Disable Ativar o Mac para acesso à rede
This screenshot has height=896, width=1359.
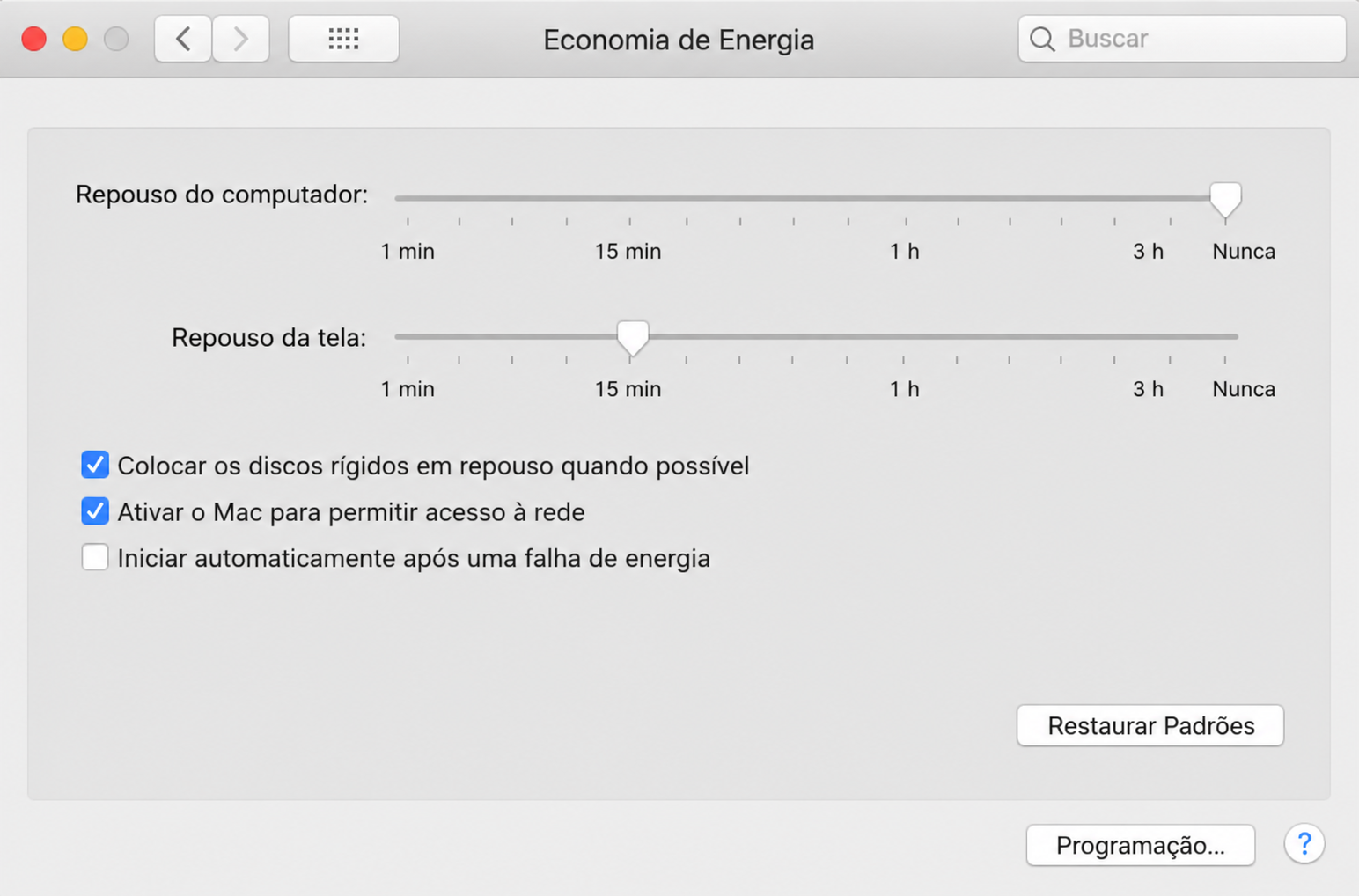coord(95,511)
